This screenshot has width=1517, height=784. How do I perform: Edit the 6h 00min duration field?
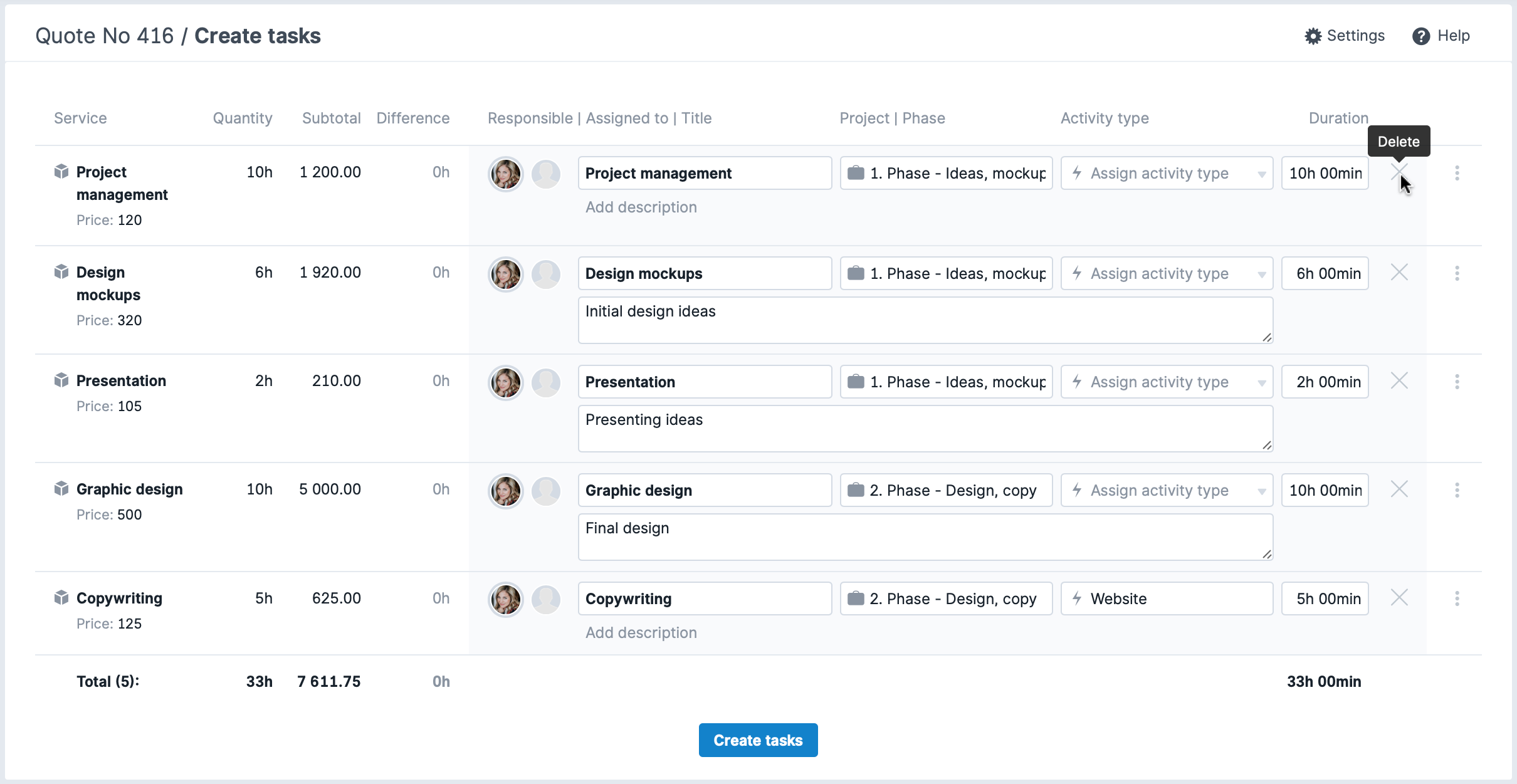coord(1325,273)
